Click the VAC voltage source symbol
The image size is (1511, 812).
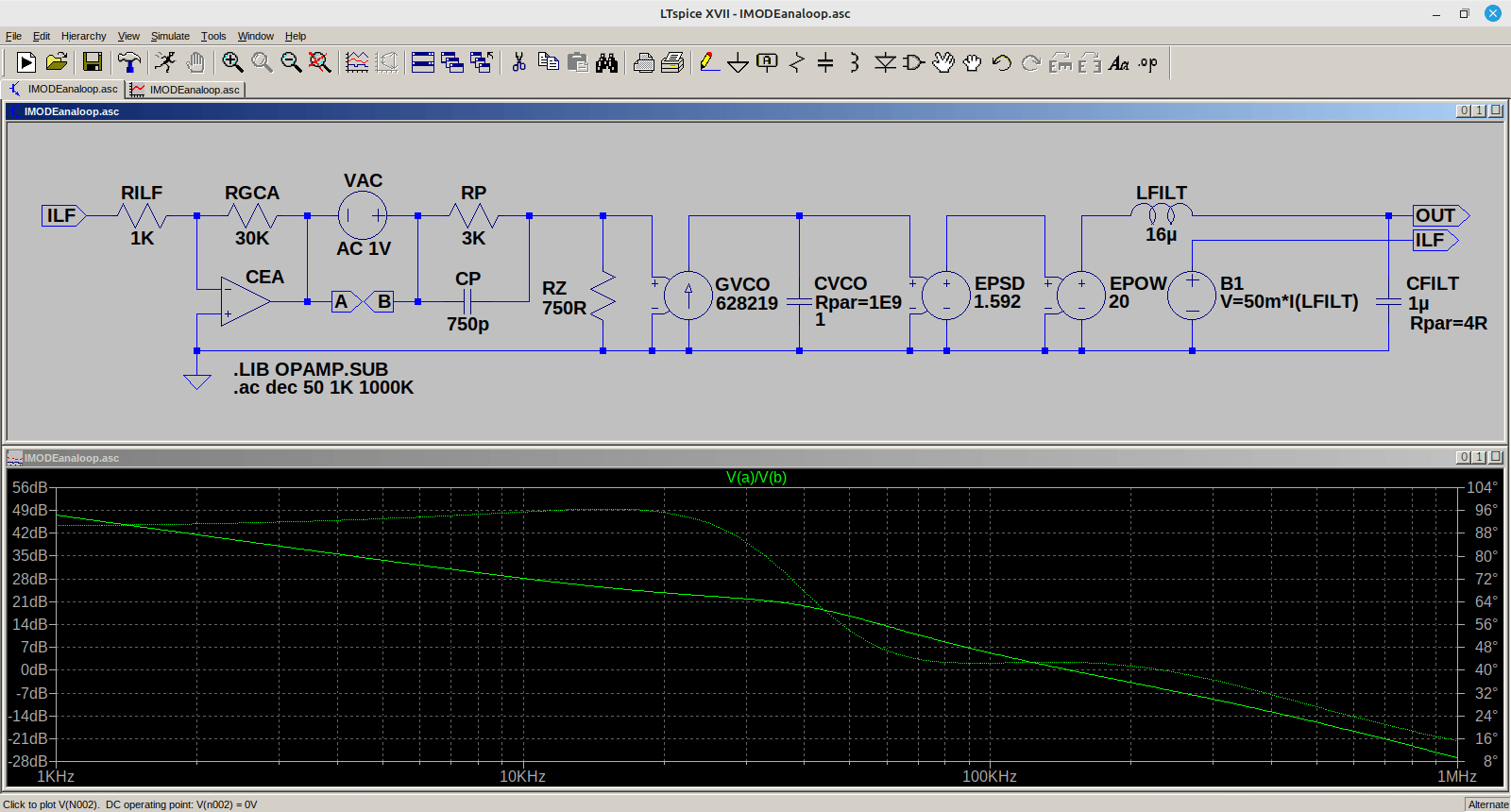pyautogui.click(x=363, y=215)
